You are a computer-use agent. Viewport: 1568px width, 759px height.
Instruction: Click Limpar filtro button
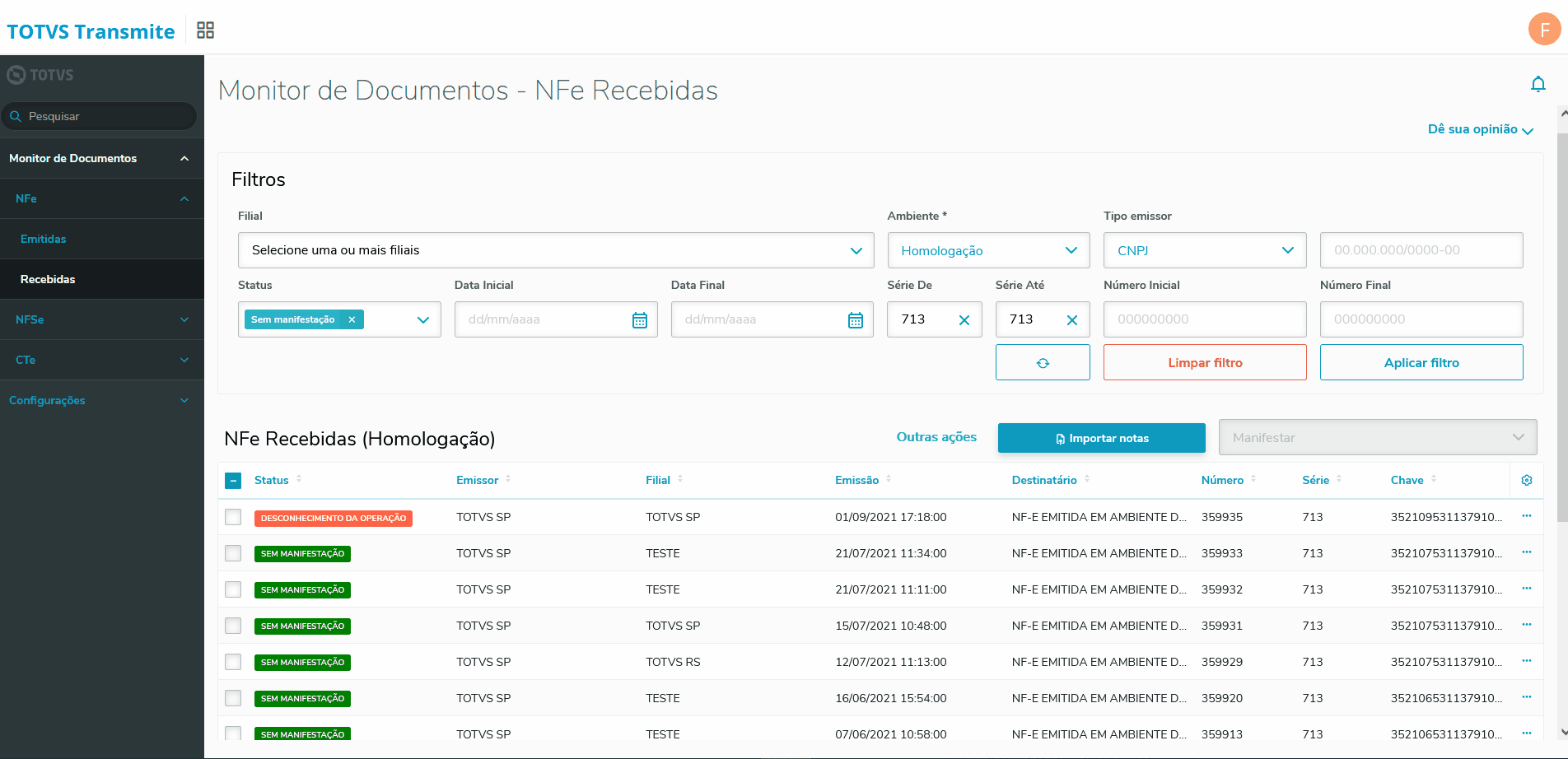pyautogui.click(x=1205, y=362)
